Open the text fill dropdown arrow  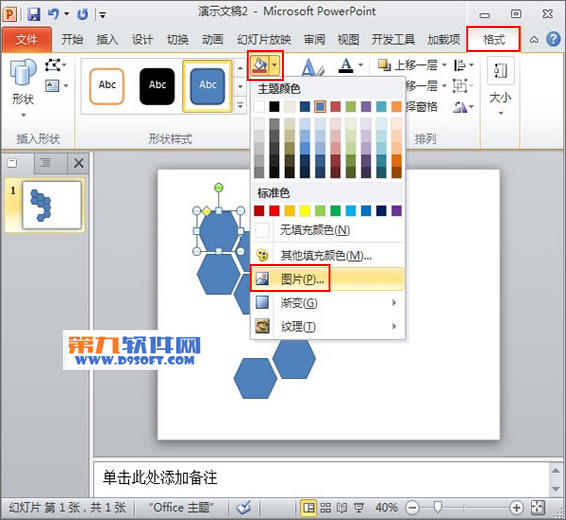click(361, 65)
